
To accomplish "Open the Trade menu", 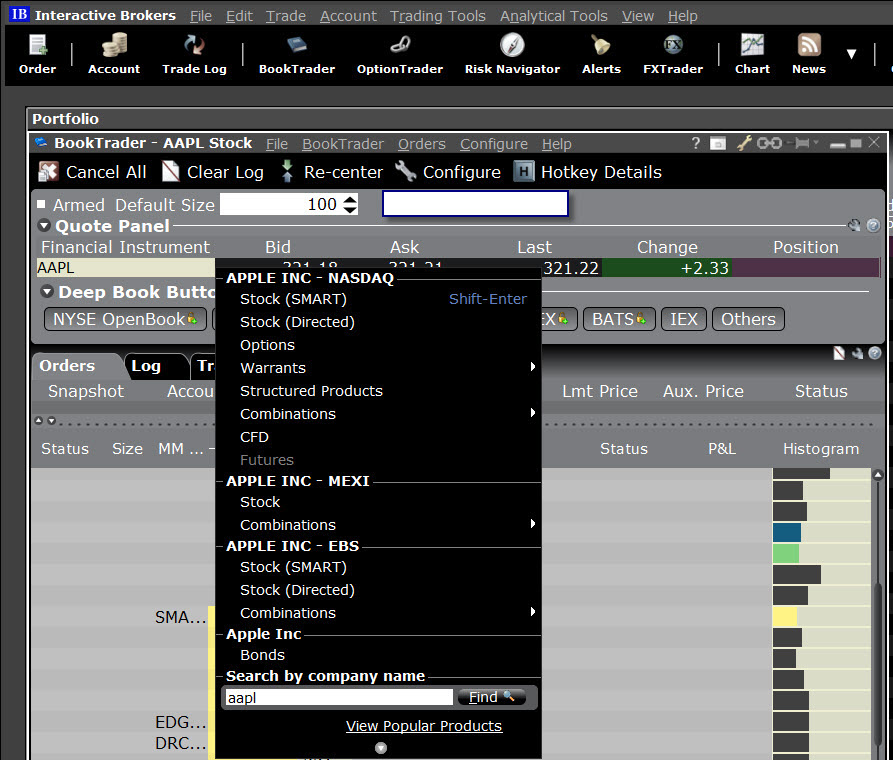I will click(286, 16).
